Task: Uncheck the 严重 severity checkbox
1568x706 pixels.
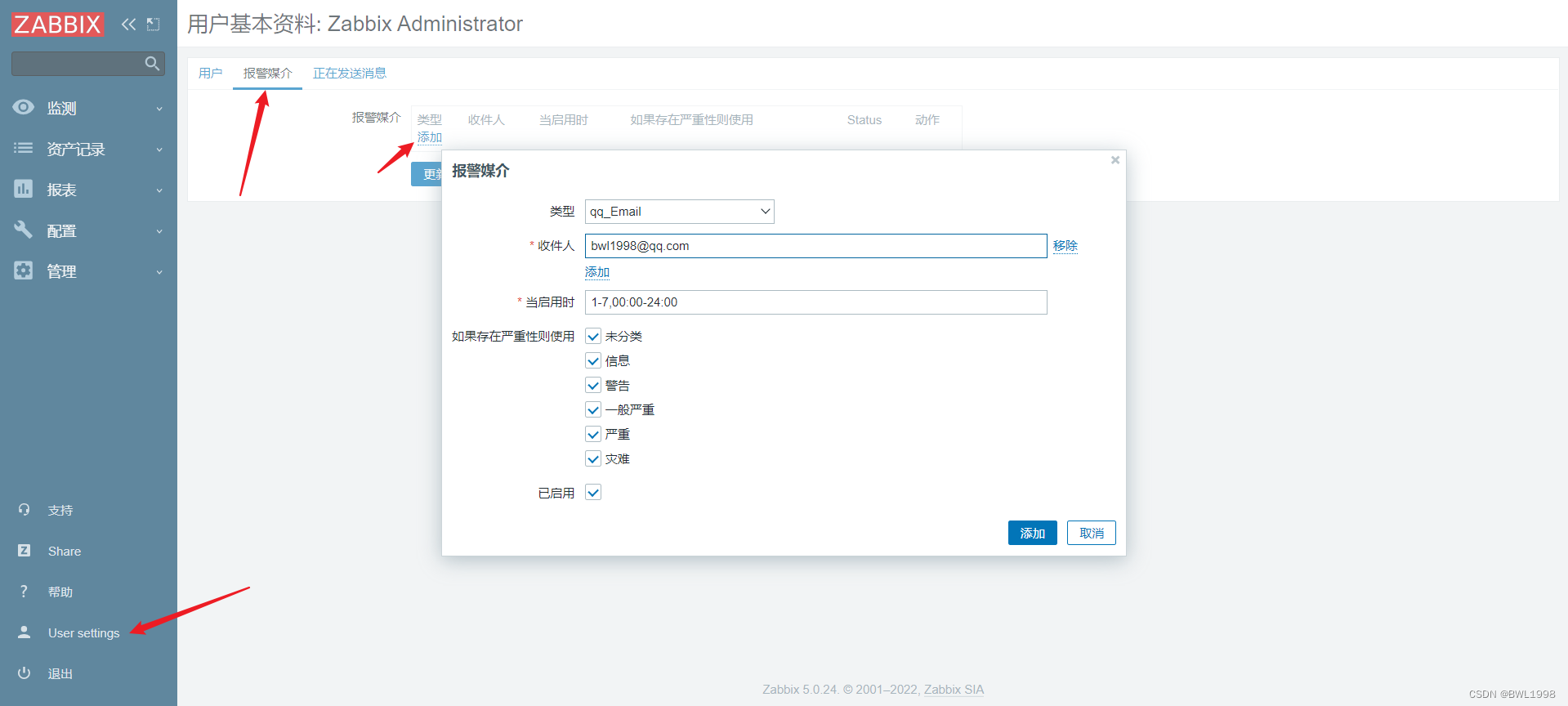Action: click(x=593, y=435)
